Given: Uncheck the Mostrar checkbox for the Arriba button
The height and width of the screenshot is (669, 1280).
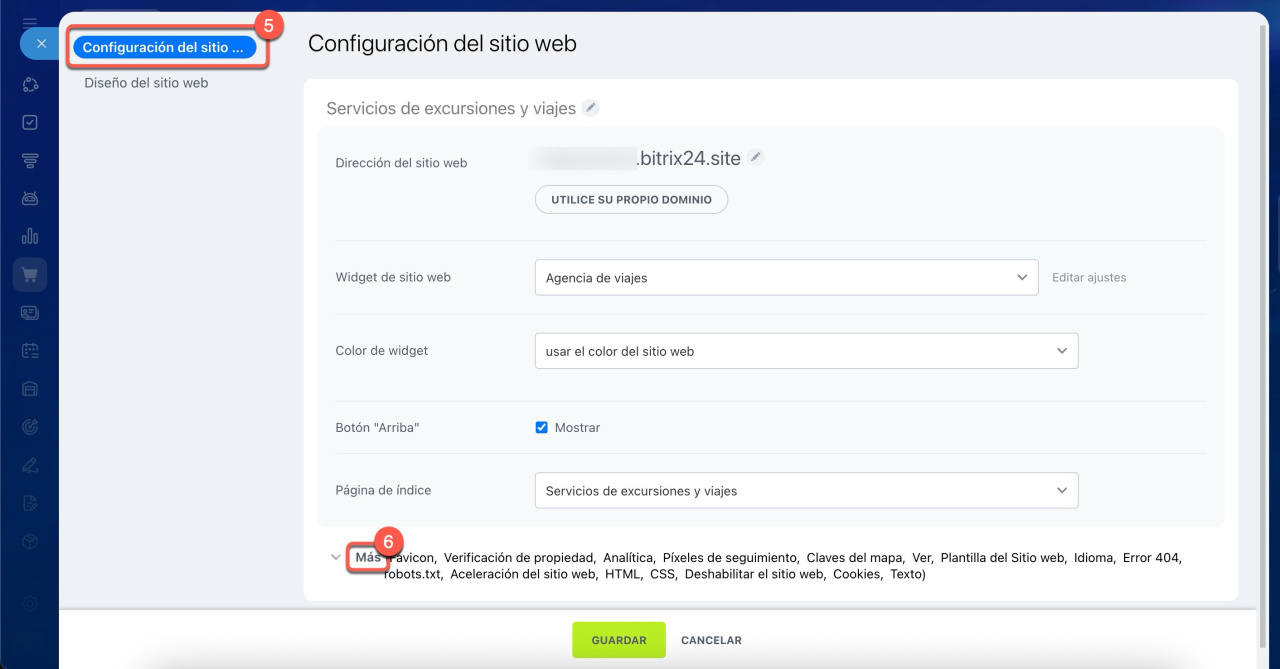Looking at the screenshot, I should pos(542,427).
